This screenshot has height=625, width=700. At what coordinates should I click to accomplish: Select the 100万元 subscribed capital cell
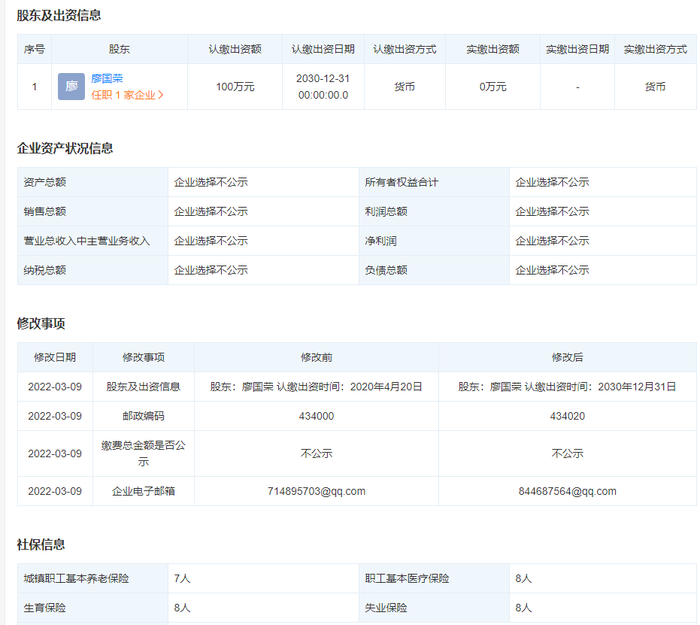pos(235,87)
